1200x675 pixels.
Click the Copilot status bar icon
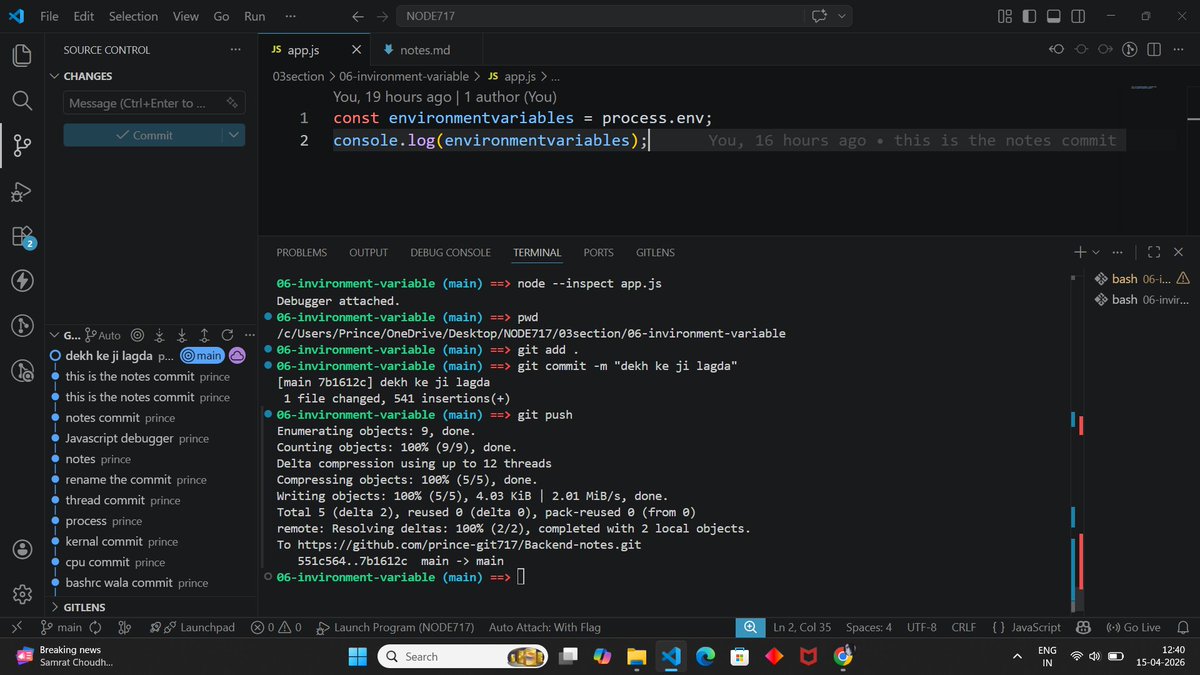point(1082,627)
